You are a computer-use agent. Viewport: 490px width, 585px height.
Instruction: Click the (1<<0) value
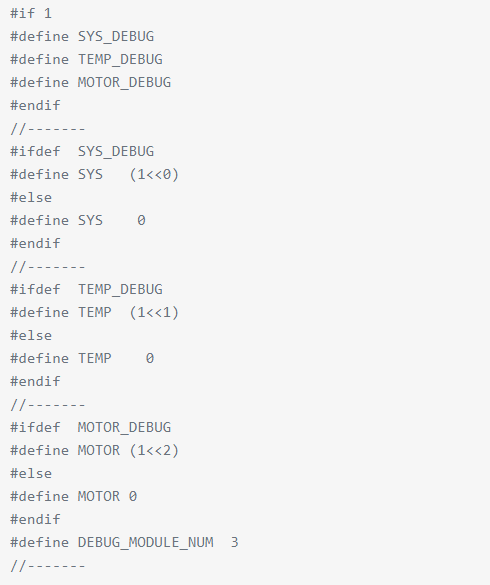pos(154,175)
